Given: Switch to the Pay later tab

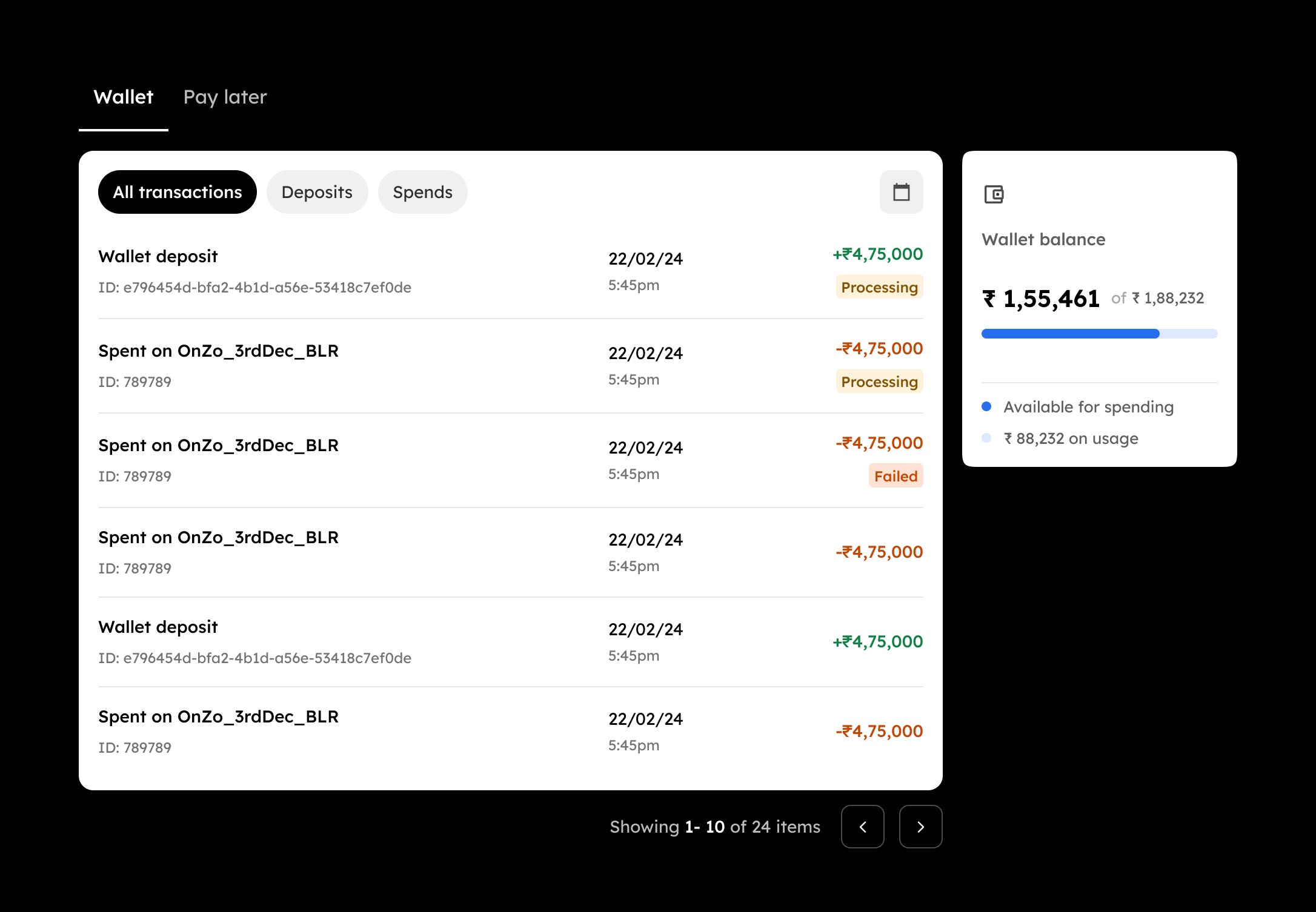Looking at the screenshot, I should pyautogui.click(x=225, y=97).
